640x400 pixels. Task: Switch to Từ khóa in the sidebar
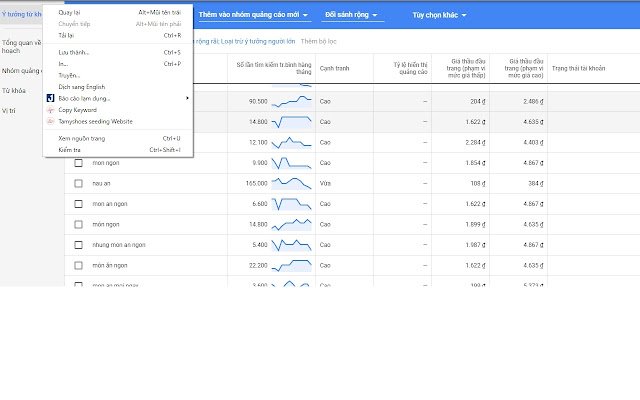pyautogui.click(x=14, y=91)
